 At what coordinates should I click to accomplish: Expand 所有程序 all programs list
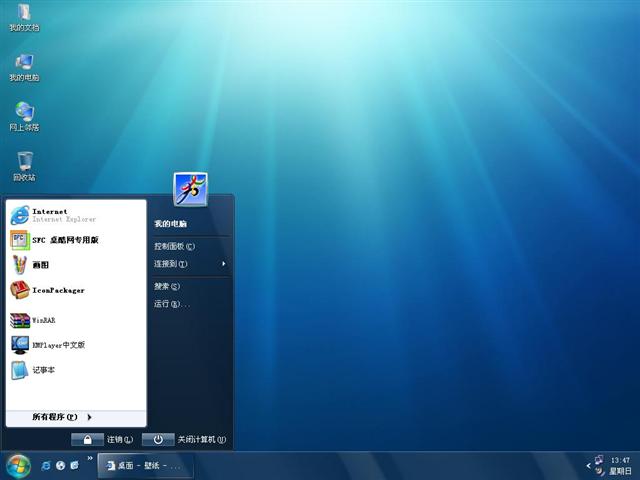click(76, 417)
